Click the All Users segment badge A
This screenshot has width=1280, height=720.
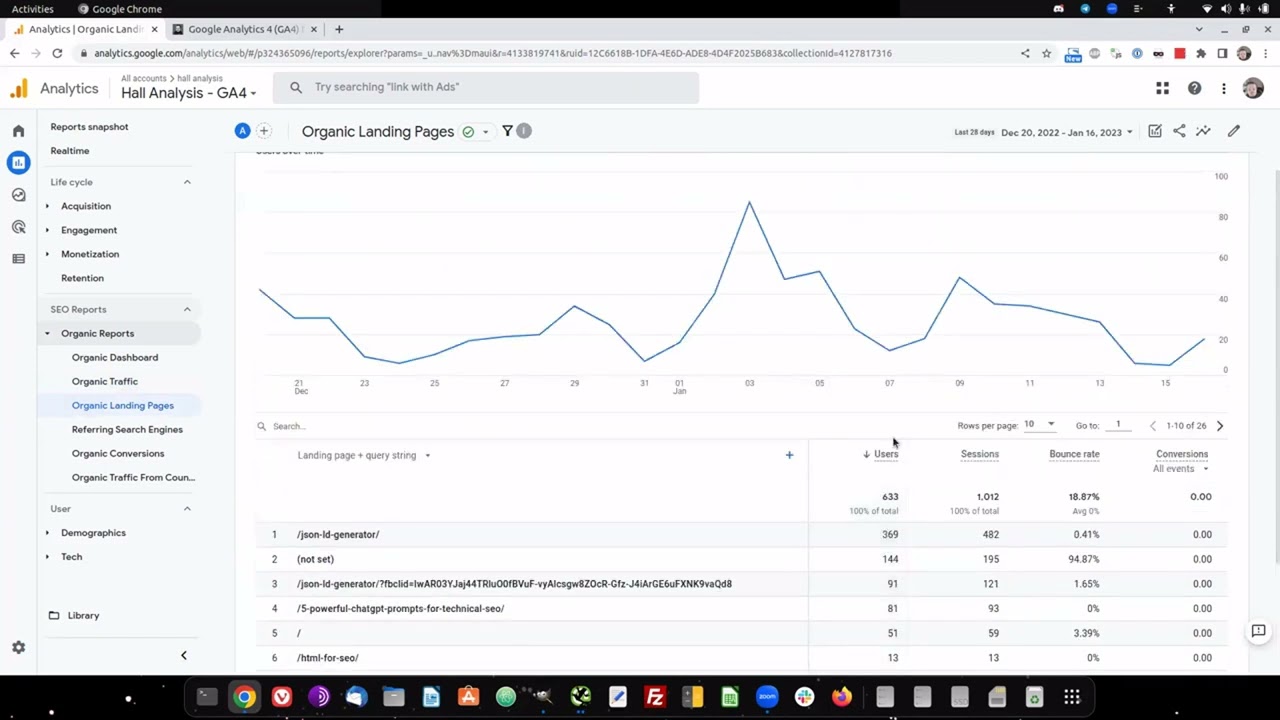242,131
